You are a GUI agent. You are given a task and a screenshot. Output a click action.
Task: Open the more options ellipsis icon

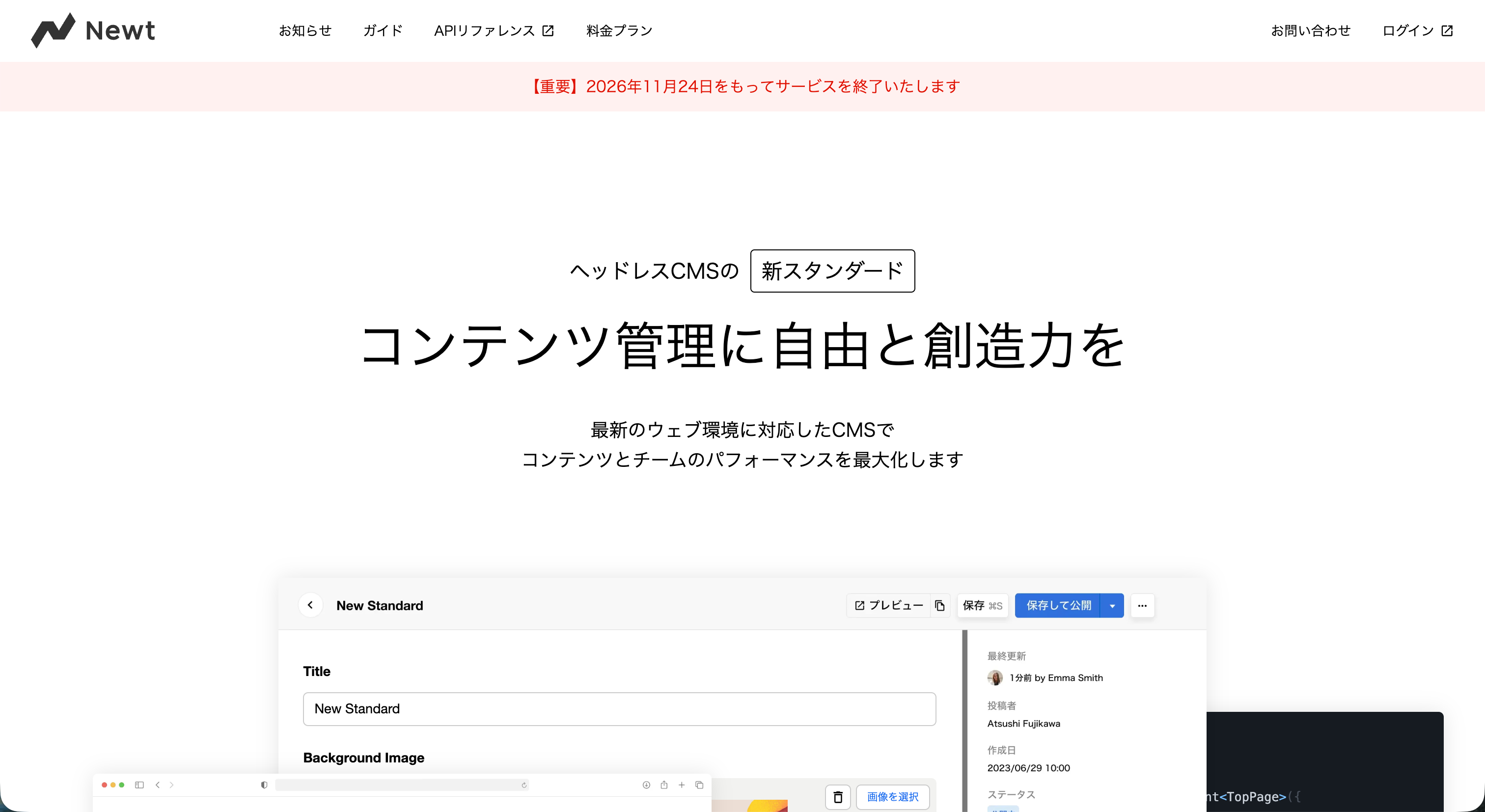pos(1143,605)
